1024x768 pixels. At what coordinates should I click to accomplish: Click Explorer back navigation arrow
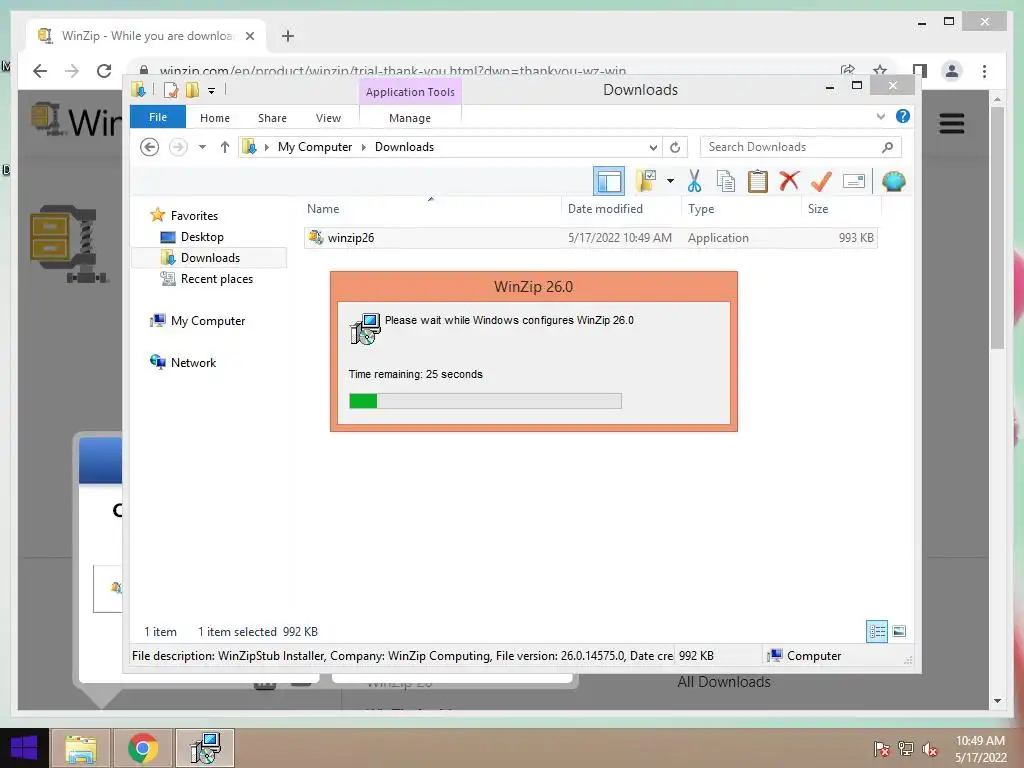pyautogui.click(x=150, y=147)
